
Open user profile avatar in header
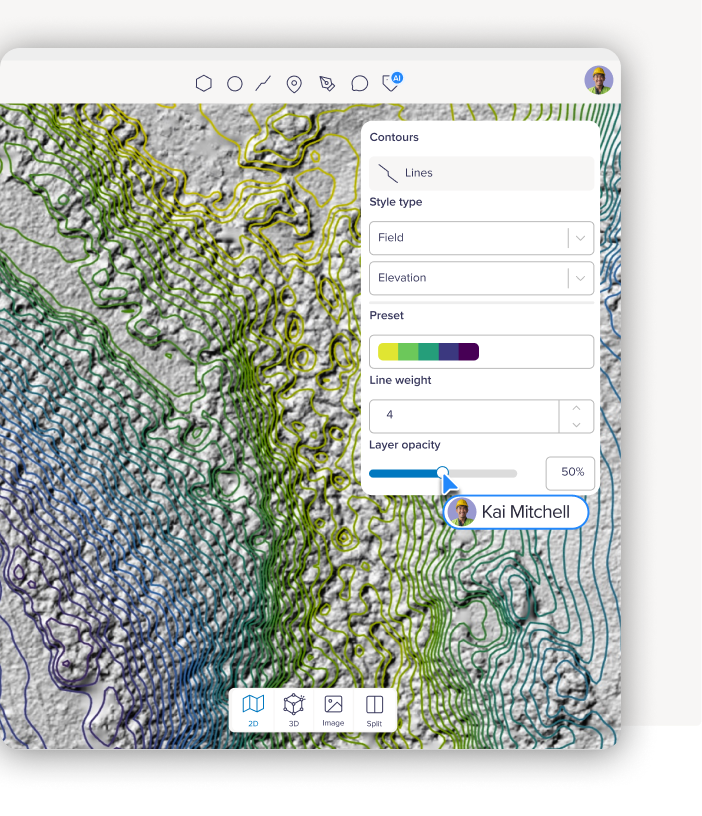point(598,80)
